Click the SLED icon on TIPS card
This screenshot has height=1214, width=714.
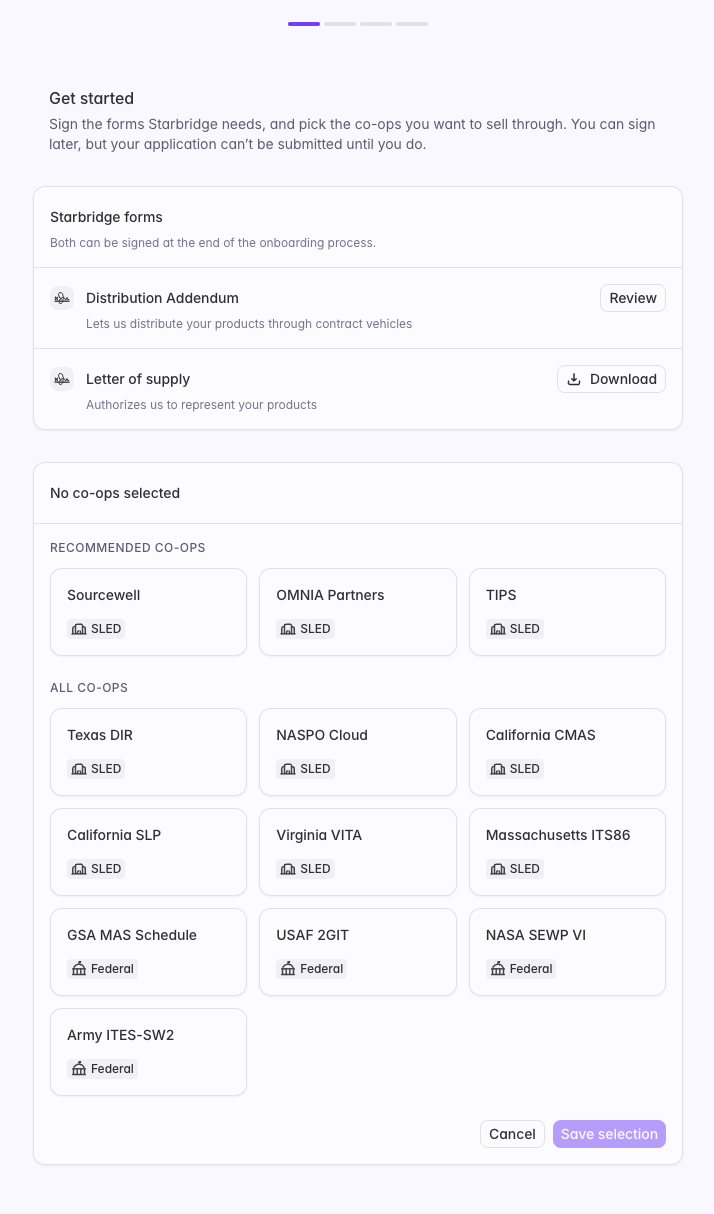[x=498, y=629]
